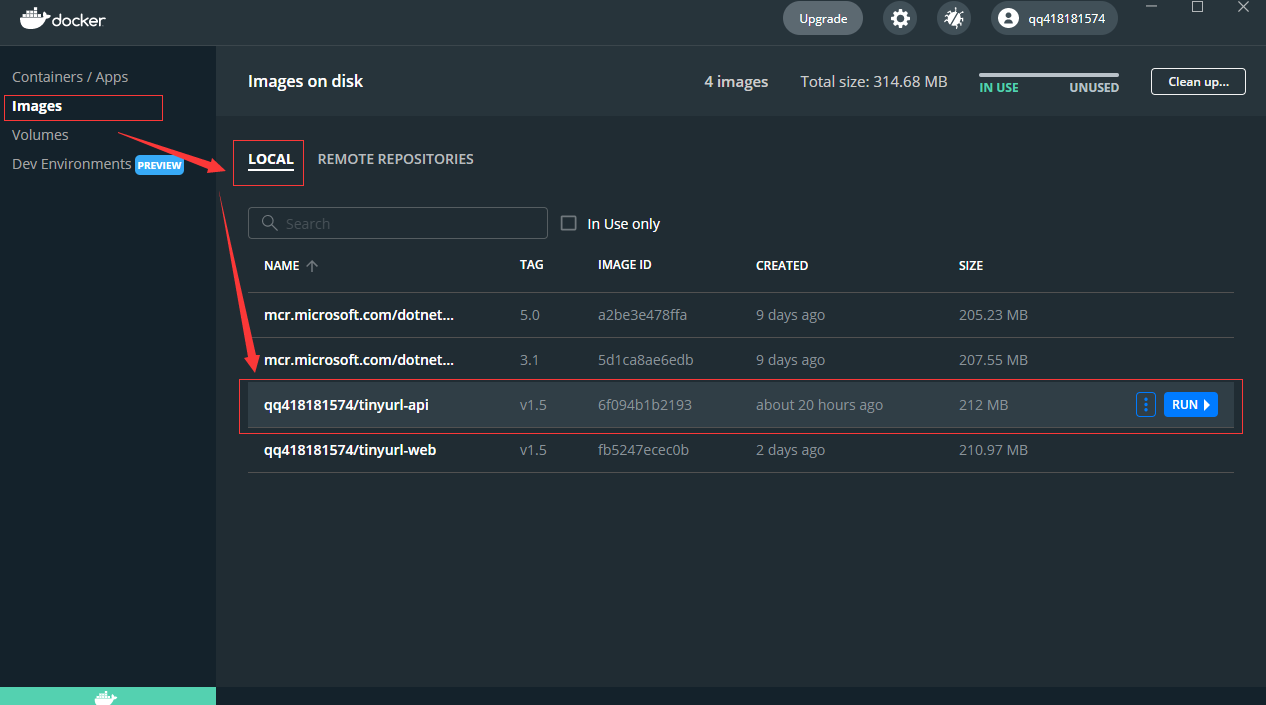This screenshot has height=705, width=1266.
Task: Click the Docker whale logo in title bar
Action: pos(35,18)
